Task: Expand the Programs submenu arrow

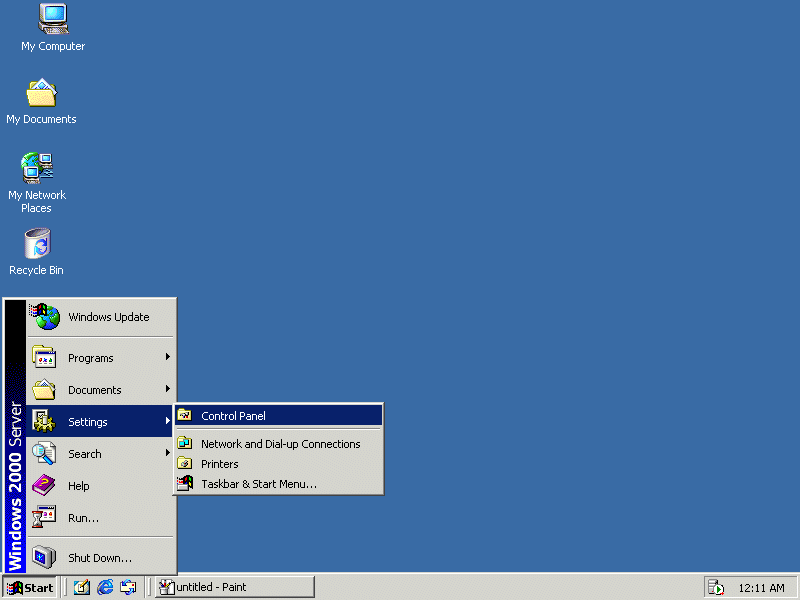Action: [x=167, y=357]
